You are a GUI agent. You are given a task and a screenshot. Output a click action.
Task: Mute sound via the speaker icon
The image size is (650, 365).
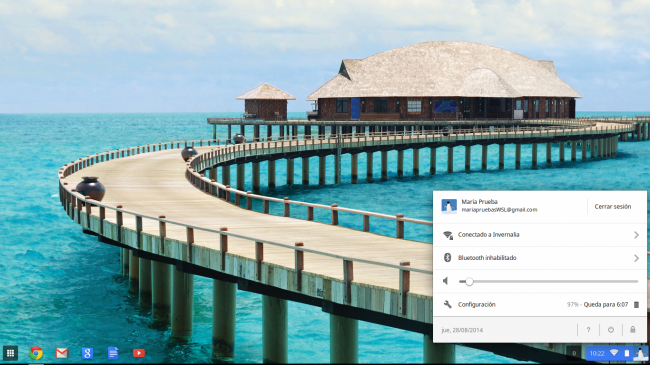(446, 281)
